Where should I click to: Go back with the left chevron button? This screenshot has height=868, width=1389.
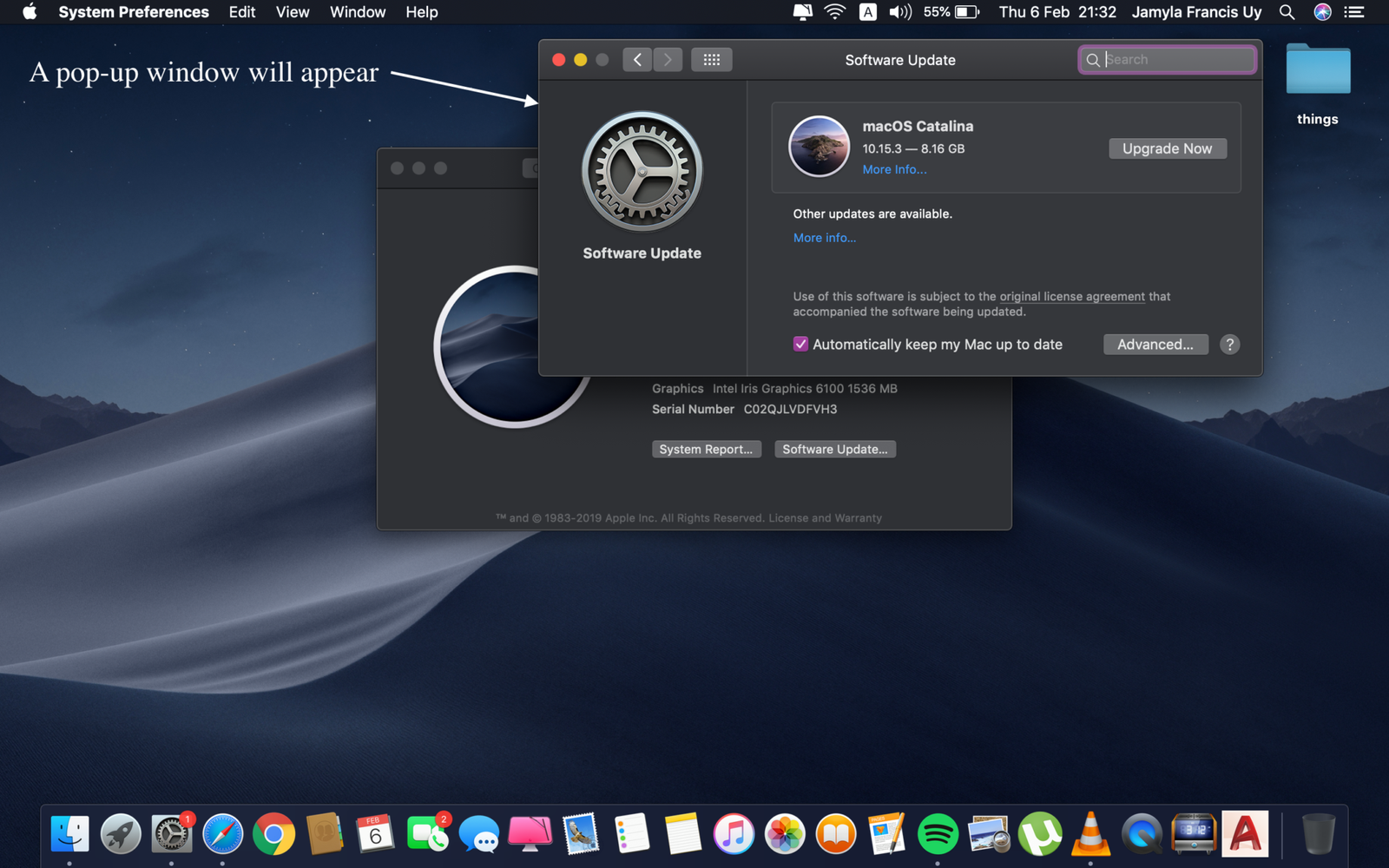[x=637, y=60]
